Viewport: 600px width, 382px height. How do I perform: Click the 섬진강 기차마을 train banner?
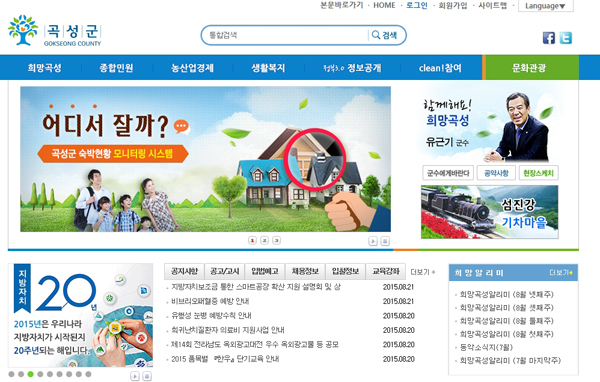pos(489,212)
